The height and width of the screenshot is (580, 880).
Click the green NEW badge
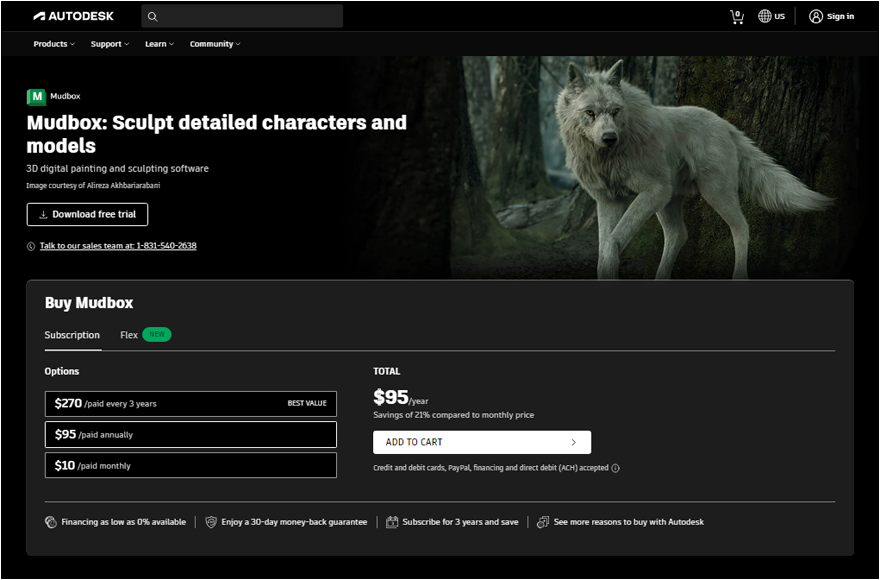point(157,335)
